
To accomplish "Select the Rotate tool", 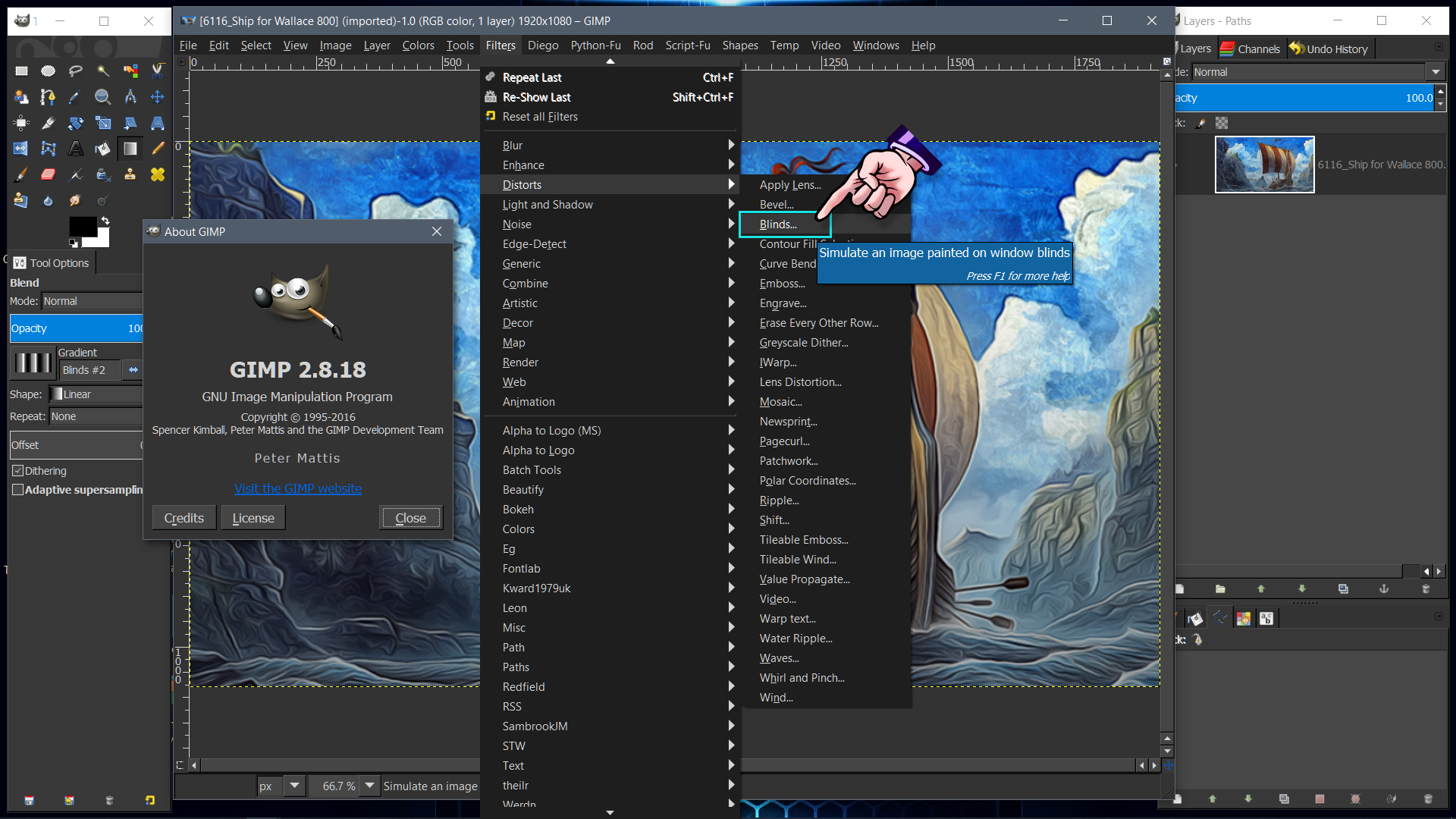I will (75, 122).
